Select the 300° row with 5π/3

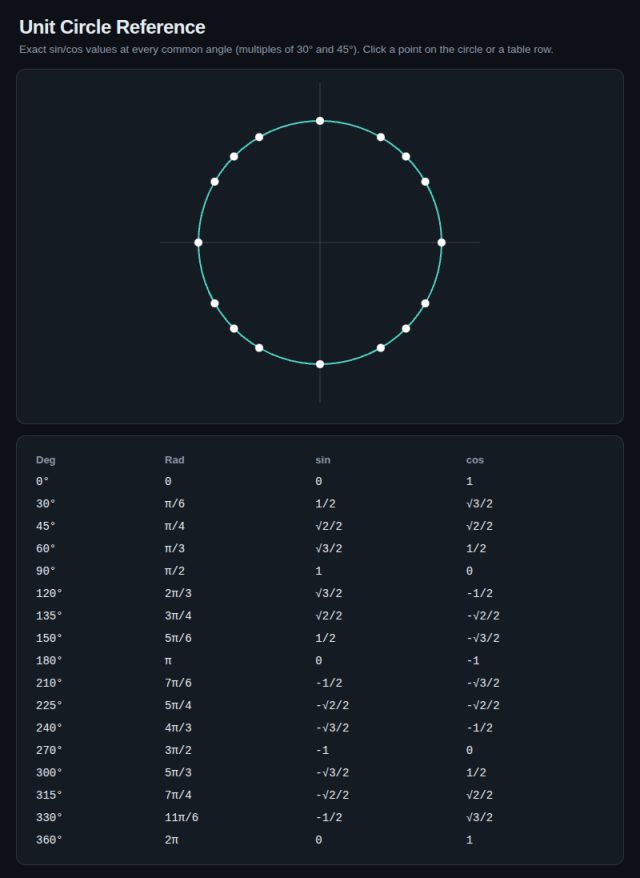[320, 773]
